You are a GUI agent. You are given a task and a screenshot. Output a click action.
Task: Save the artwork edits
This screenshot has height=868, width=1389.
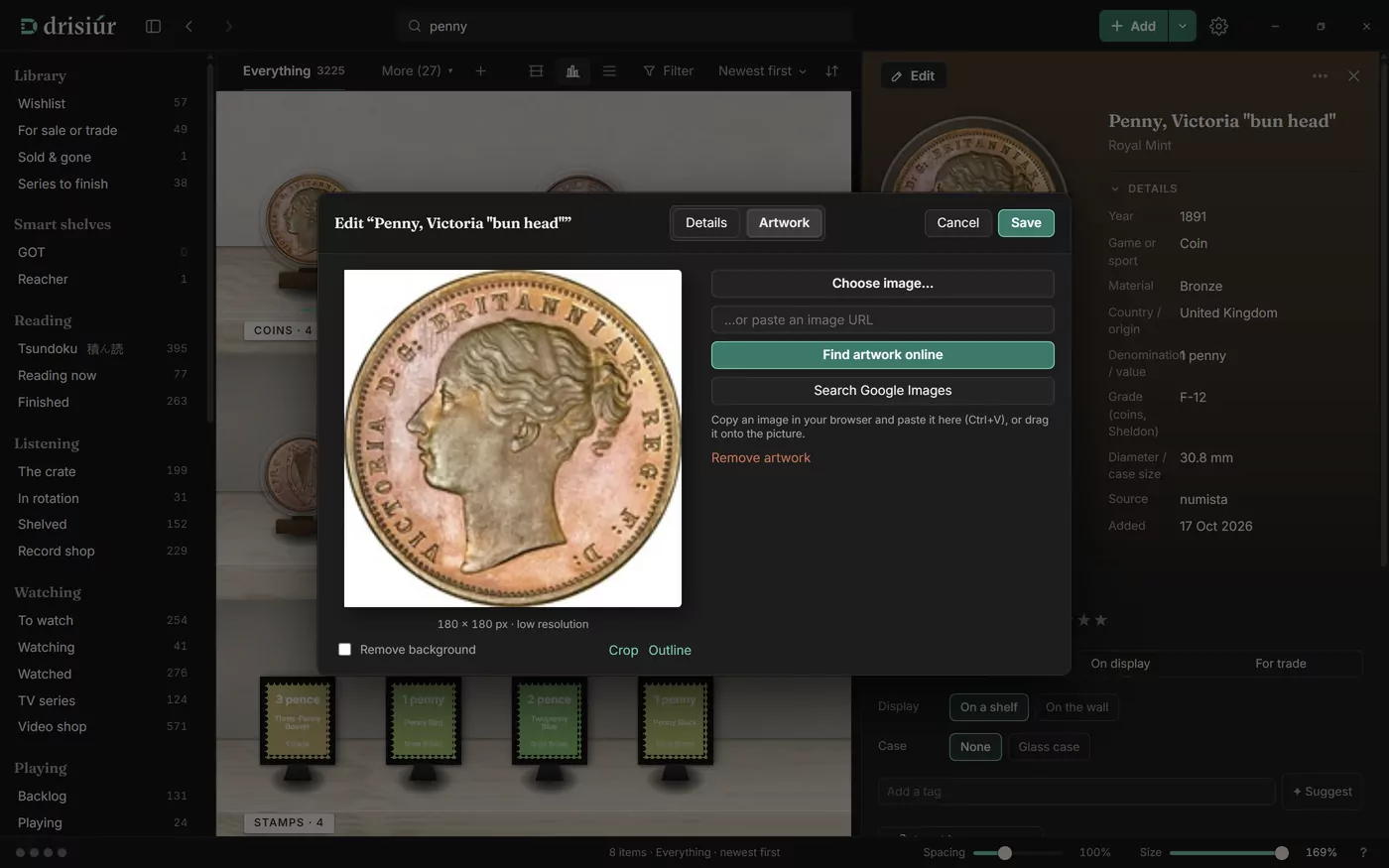click(x=1026, y=223)
